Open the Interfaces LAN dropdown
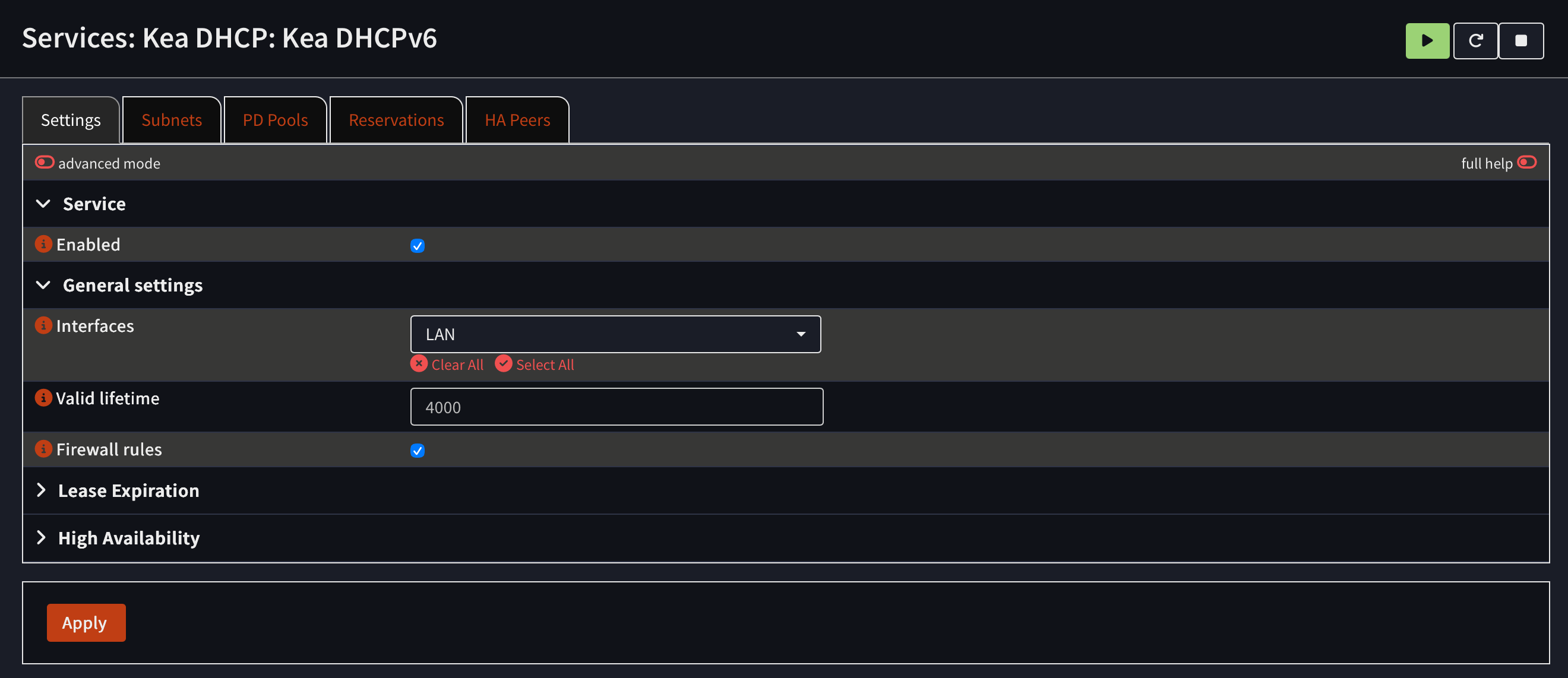Image resolution: width=1568 pixels, height=678 pixels. pos(615,334)
